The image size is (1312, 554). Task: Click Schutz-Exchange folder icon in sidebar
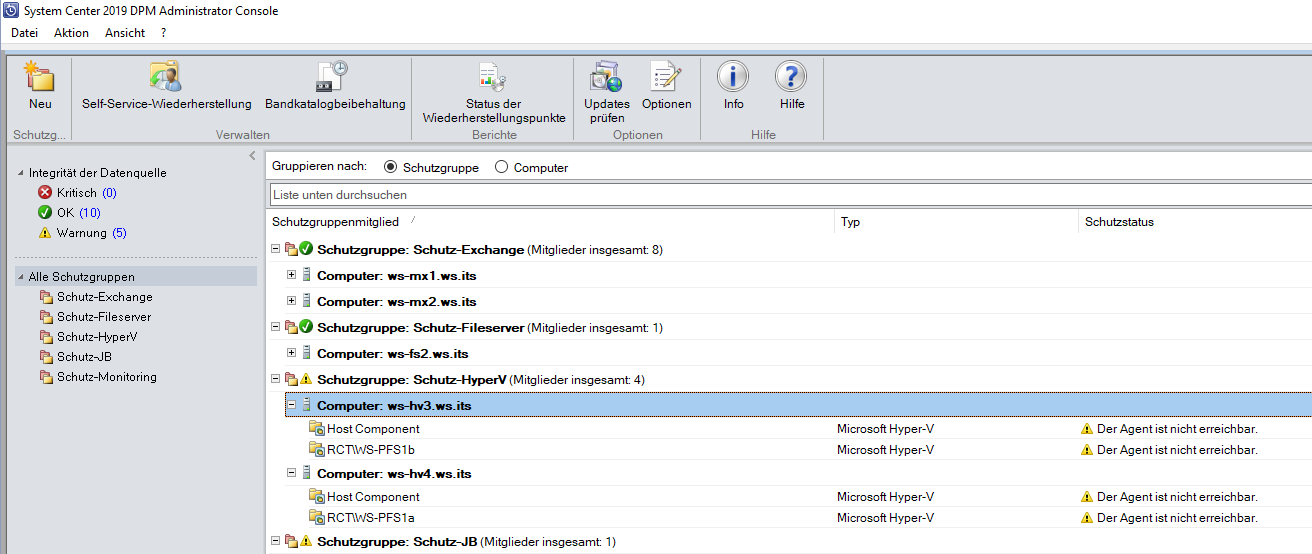click(x=46, y=297)
